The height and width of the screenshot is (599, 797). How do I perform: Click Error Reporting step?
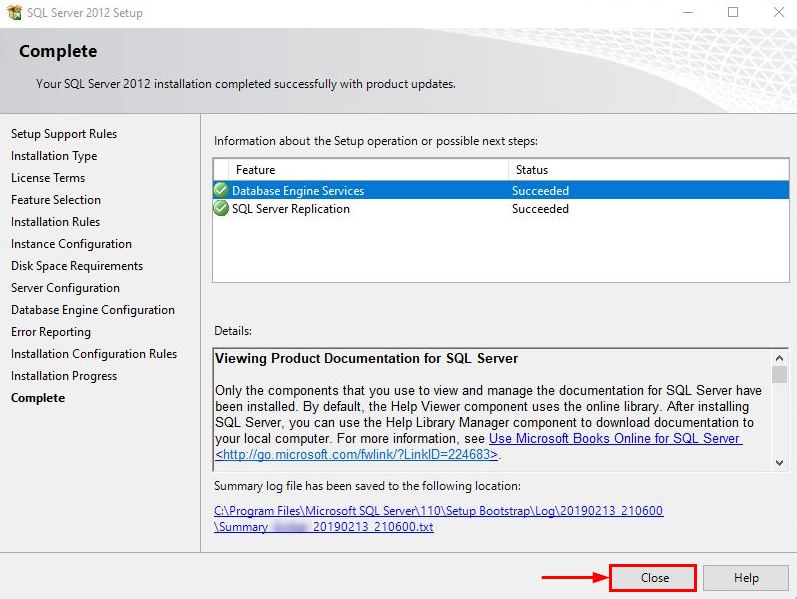tap(51, 332)
